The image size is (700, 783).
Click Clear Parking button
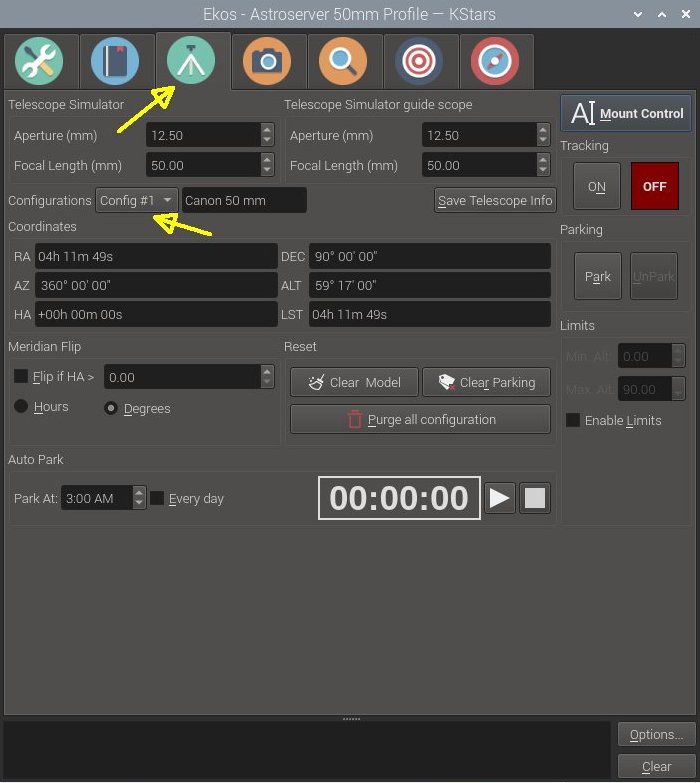[x=487, y=383]
